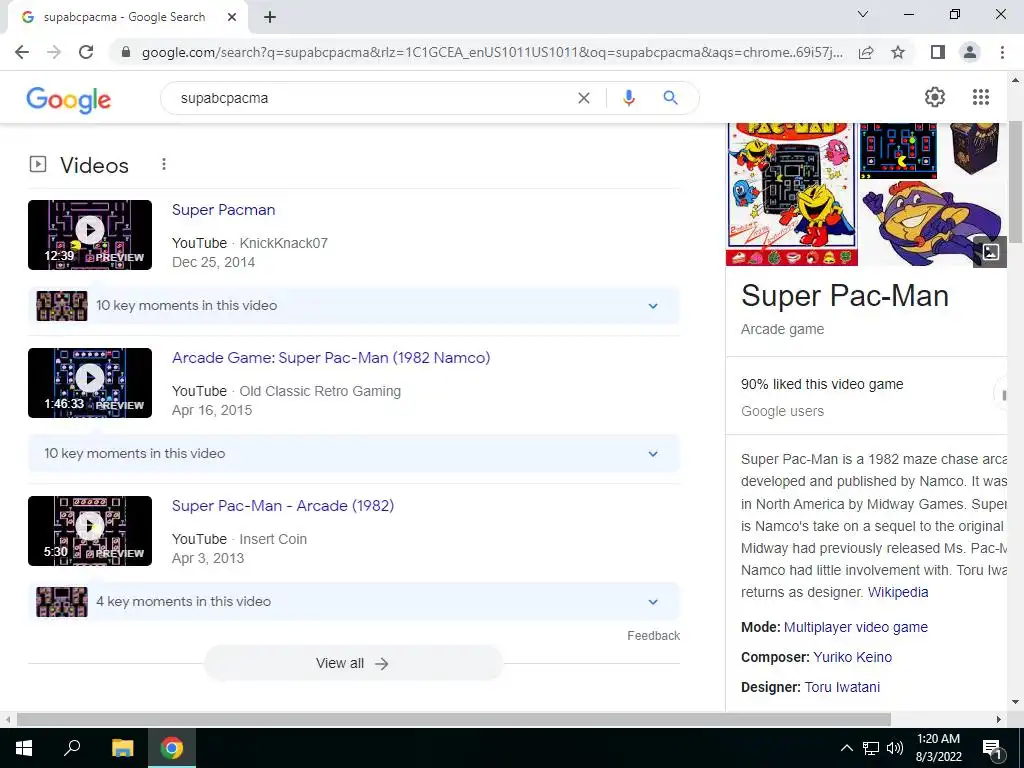Click the network tray icon
This screenshot has height=768, width=1024.
tap(871, 748)
